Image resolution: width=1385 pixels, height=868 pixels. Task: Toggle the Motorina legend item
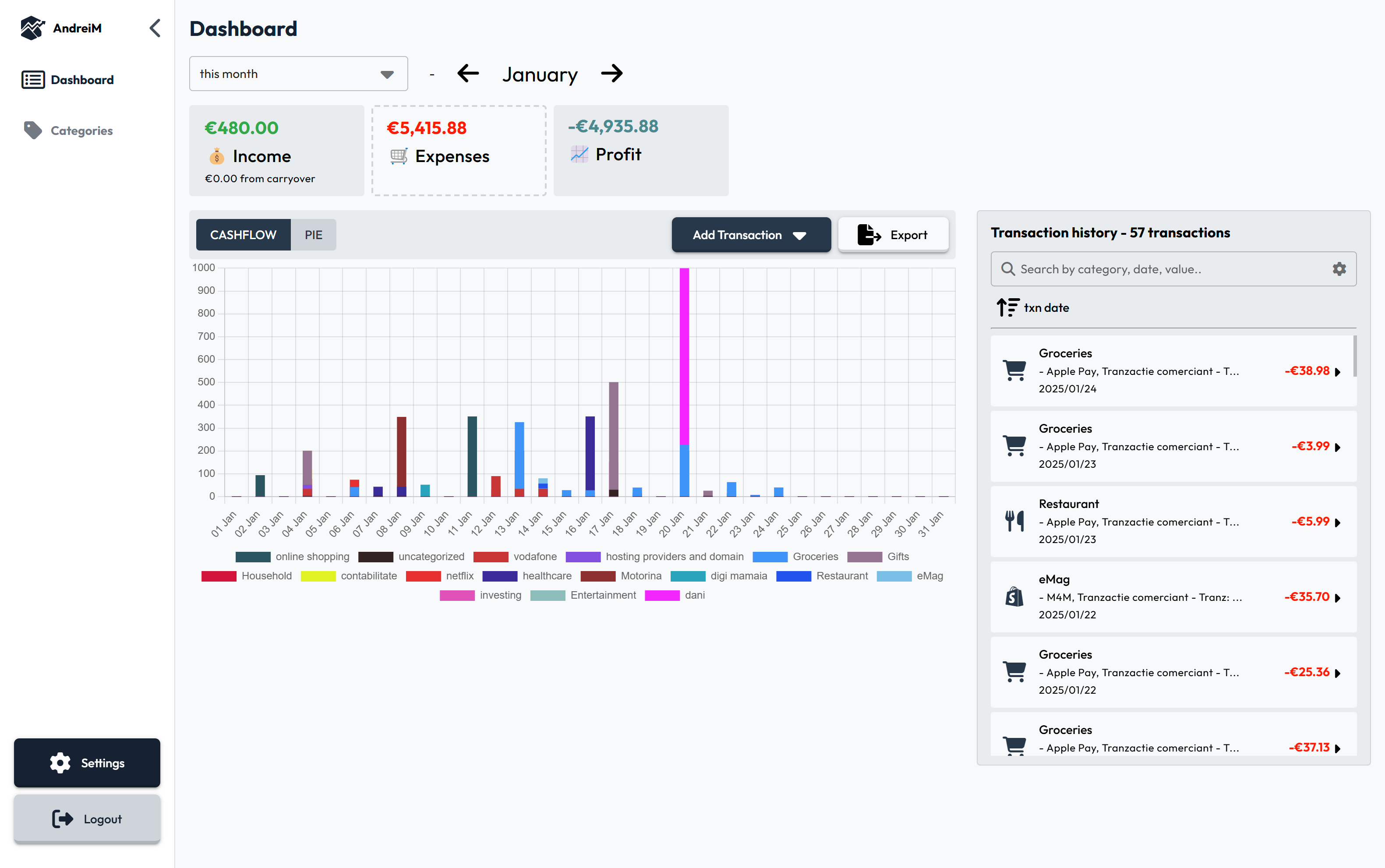pyautogui.click(x=621, y=576)
